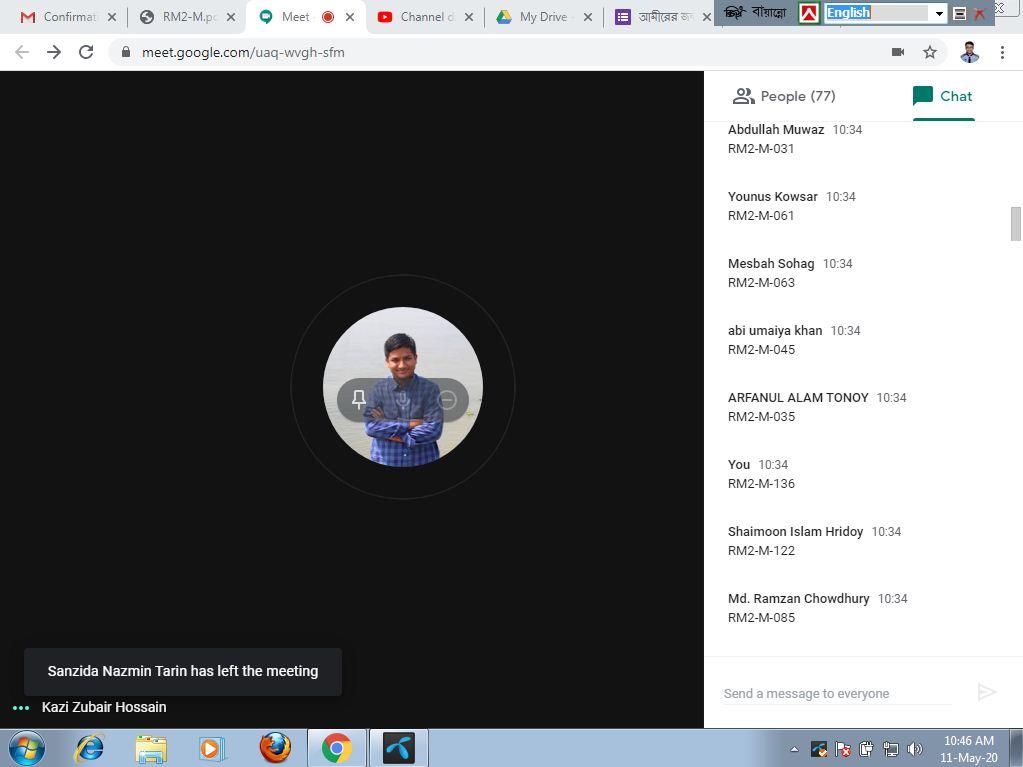Click the Kazi Zubair Hossain name label

coord(104,707)
